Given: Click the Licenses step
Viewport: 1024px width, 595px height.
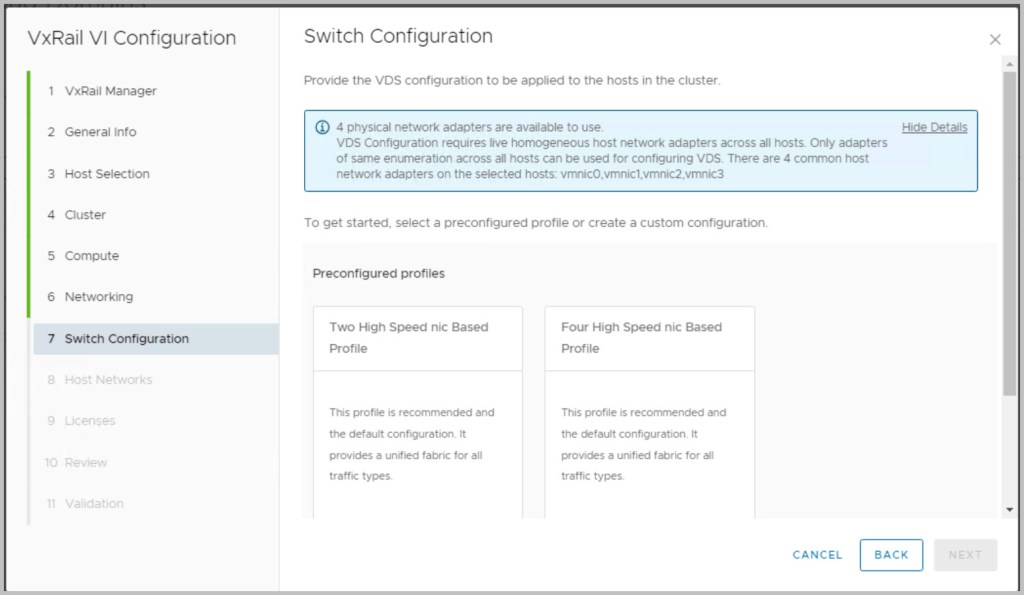Looking at the screenshot, I should coord(89,421).
